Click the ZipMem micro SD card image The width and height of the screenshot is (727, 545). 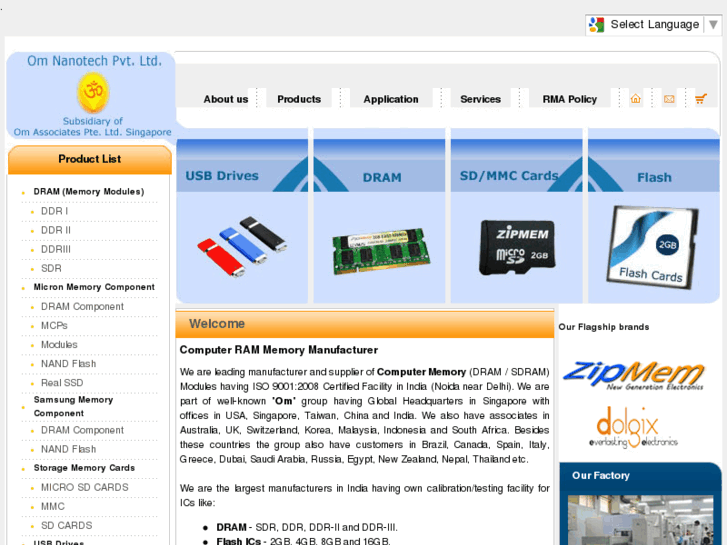(x=517, y=247)
